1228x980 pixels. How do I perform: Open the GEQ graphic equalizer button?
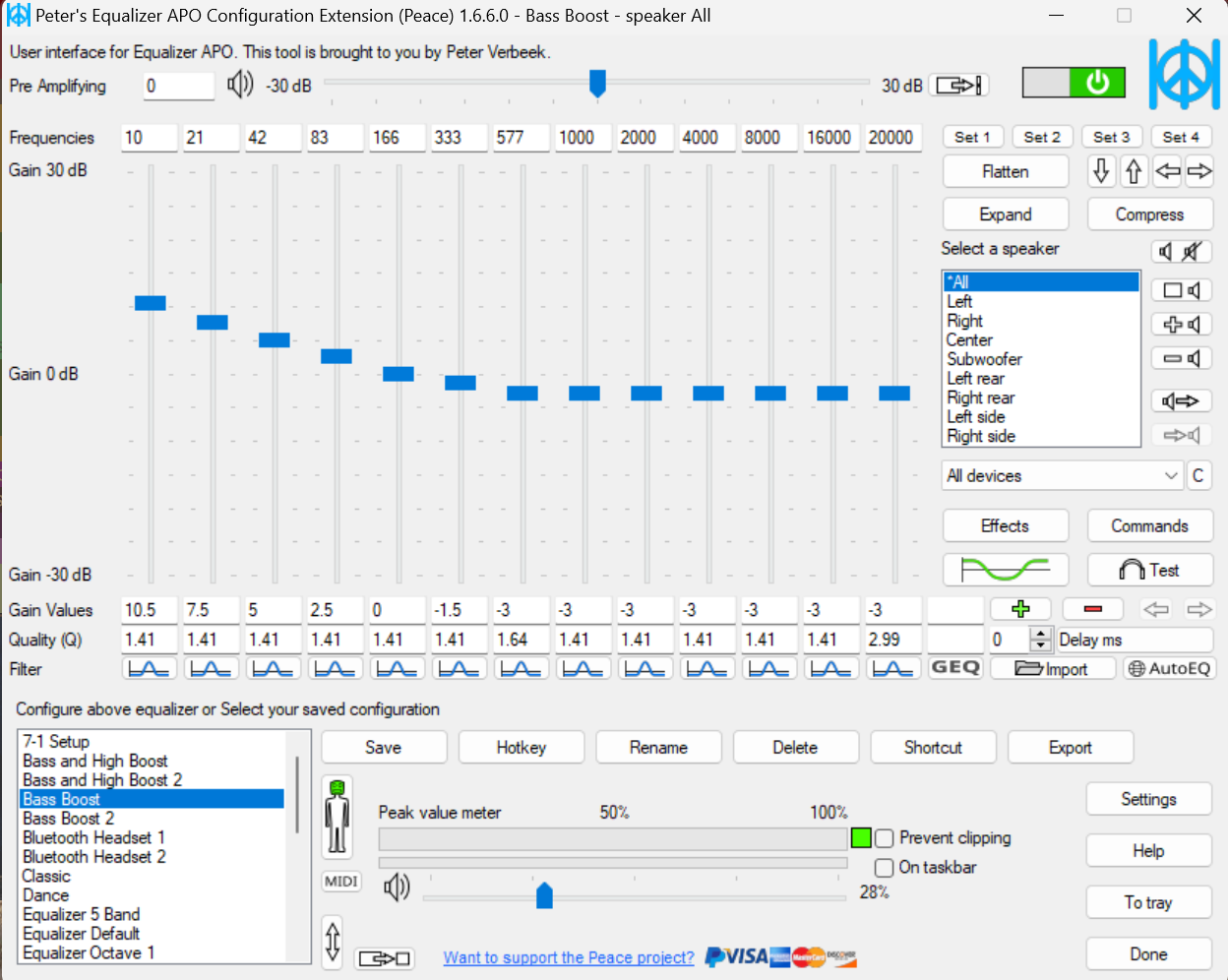(955, 668)
